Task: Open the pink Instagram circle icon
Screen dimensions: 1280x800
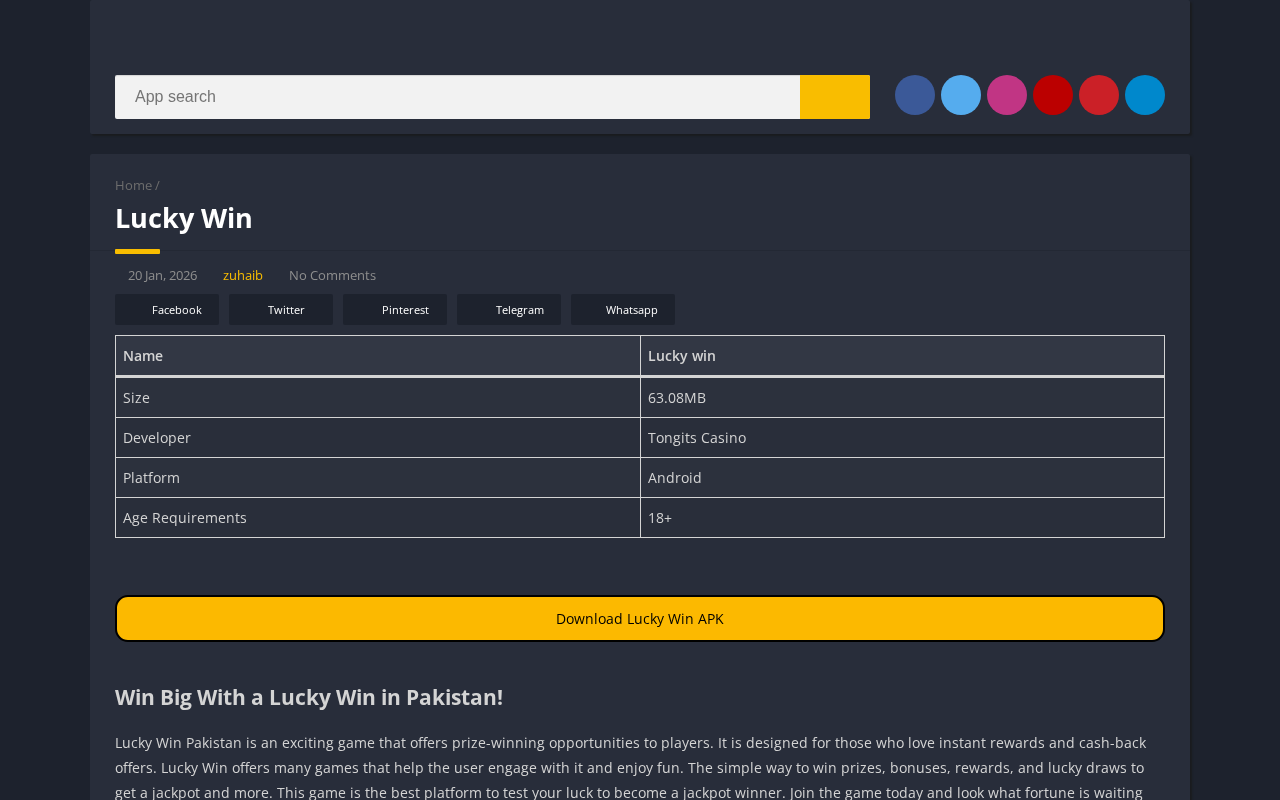Action: coord(1007,95)
